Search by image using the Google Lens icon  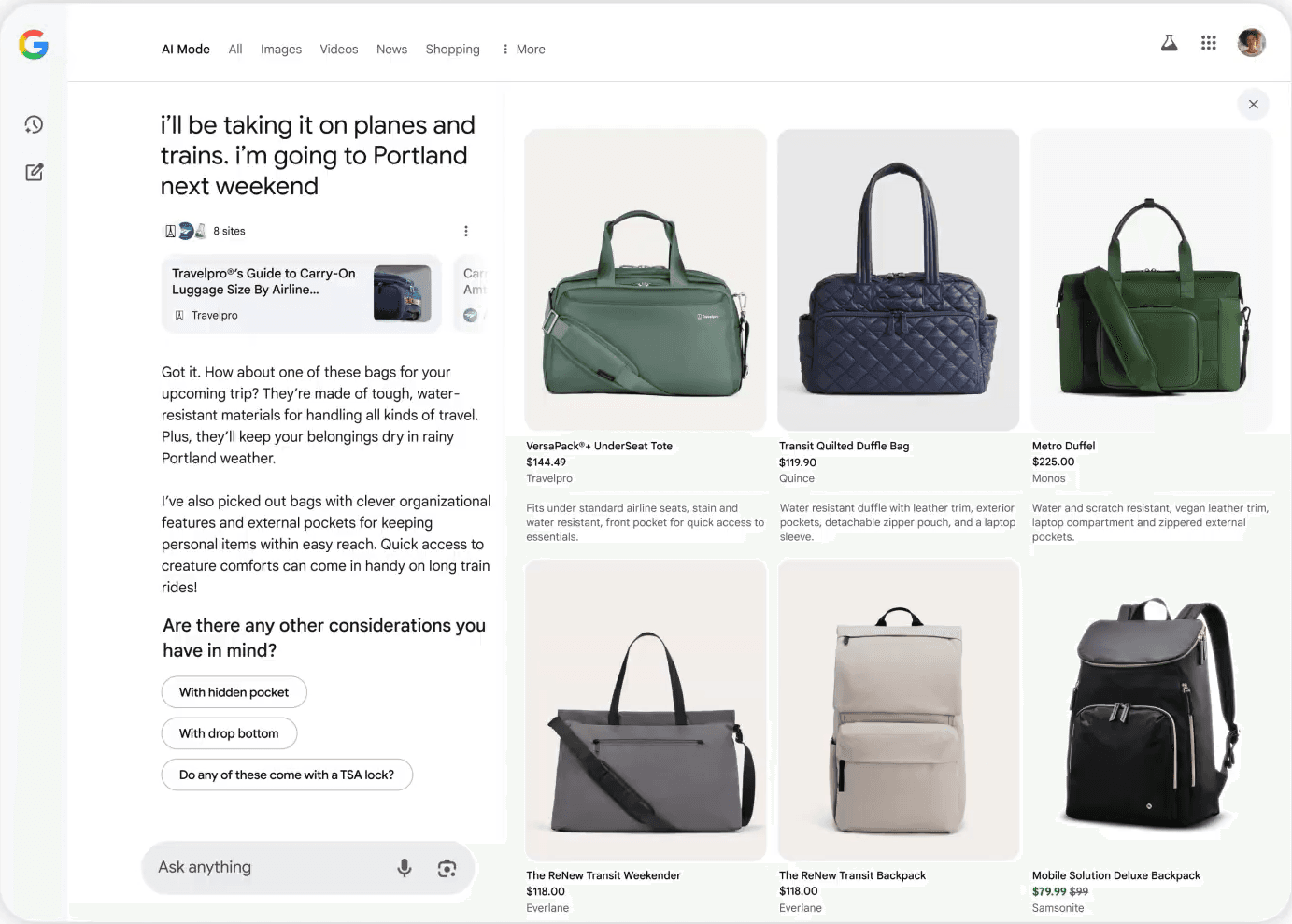(447, 868)
